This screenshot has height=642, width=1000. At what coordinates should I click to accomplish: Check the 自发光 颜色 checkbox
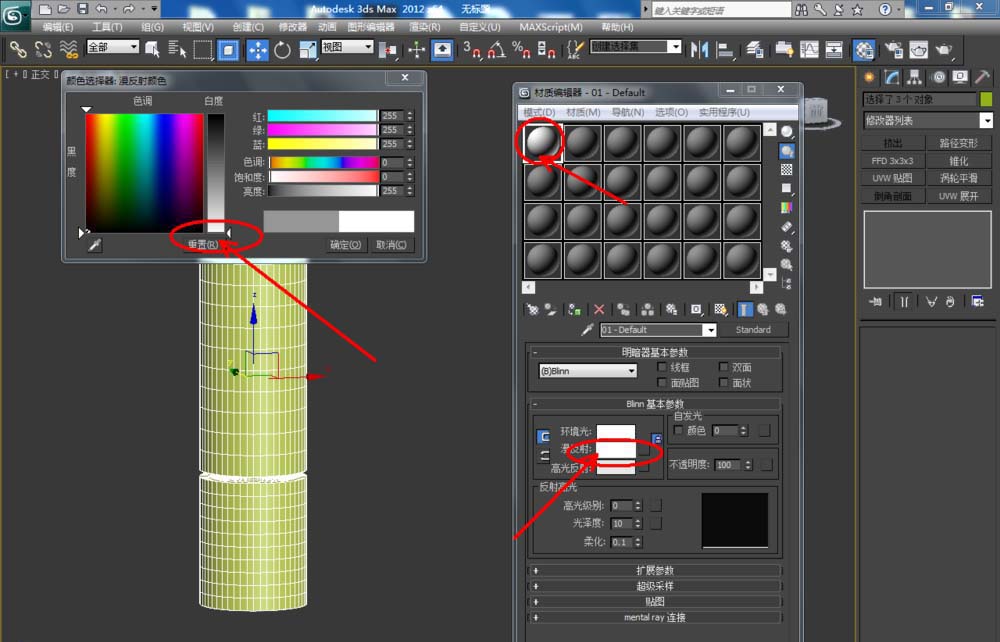point(679,430)
